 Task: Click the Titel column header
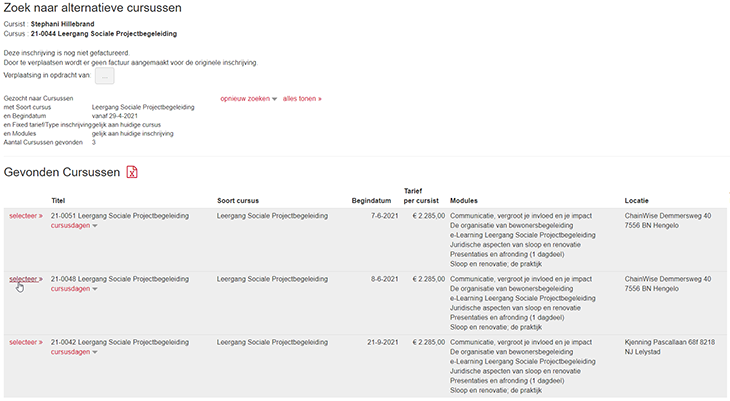[x=58, y=199]
